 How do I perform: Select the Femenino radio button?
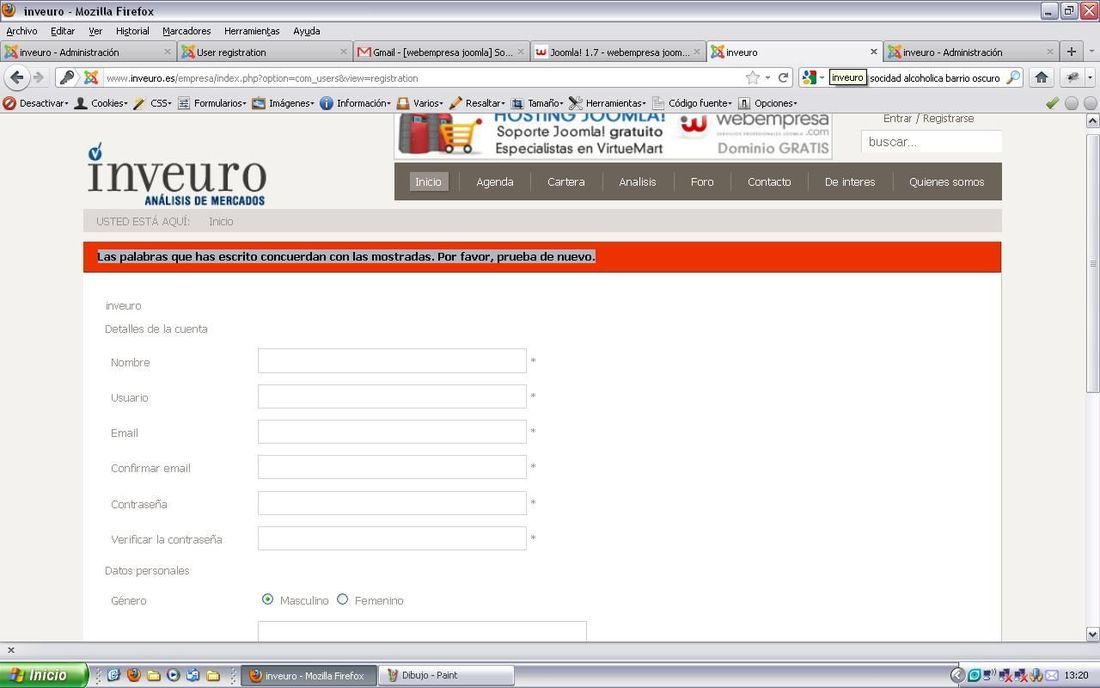[342, 599]
